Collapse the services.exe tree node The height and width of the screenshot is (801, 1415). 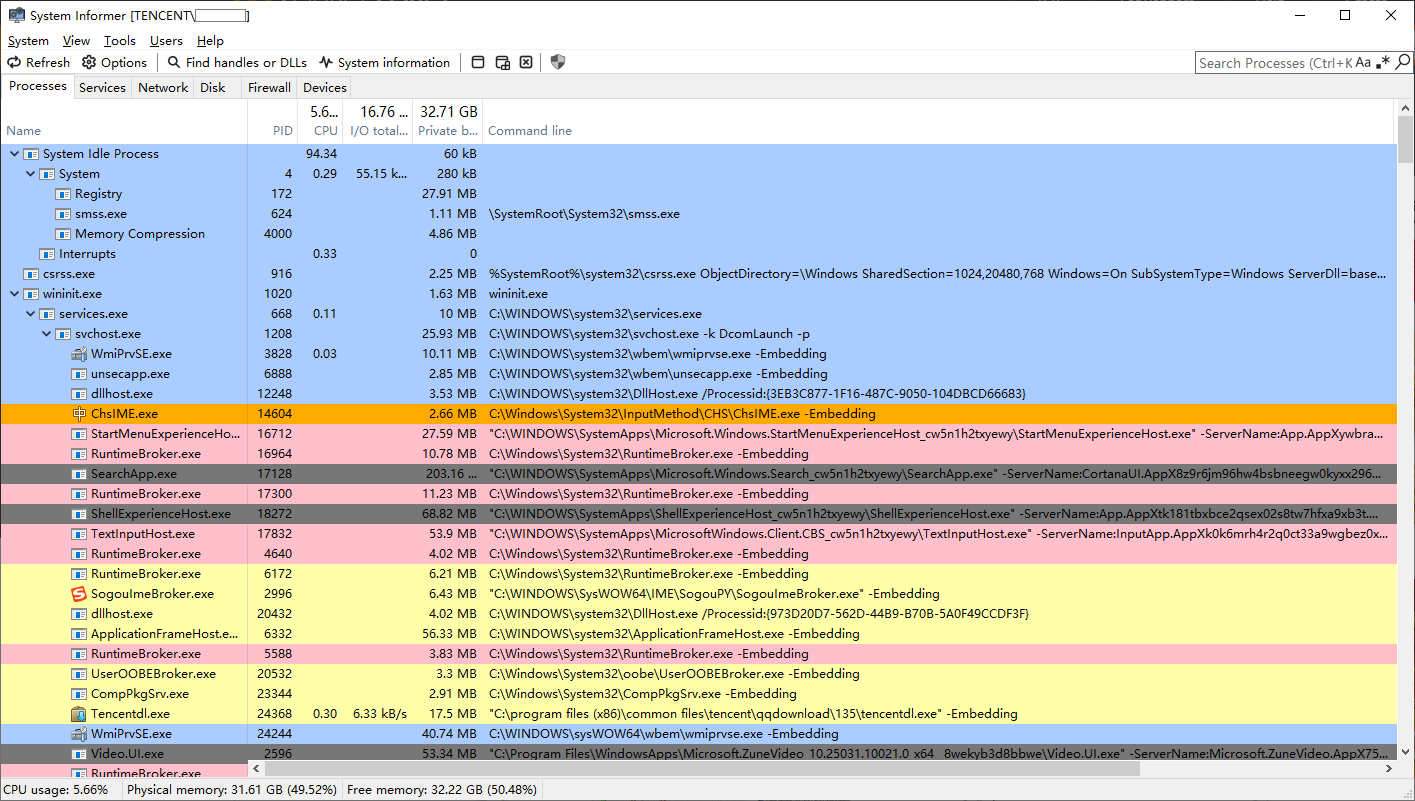[30, 314]
